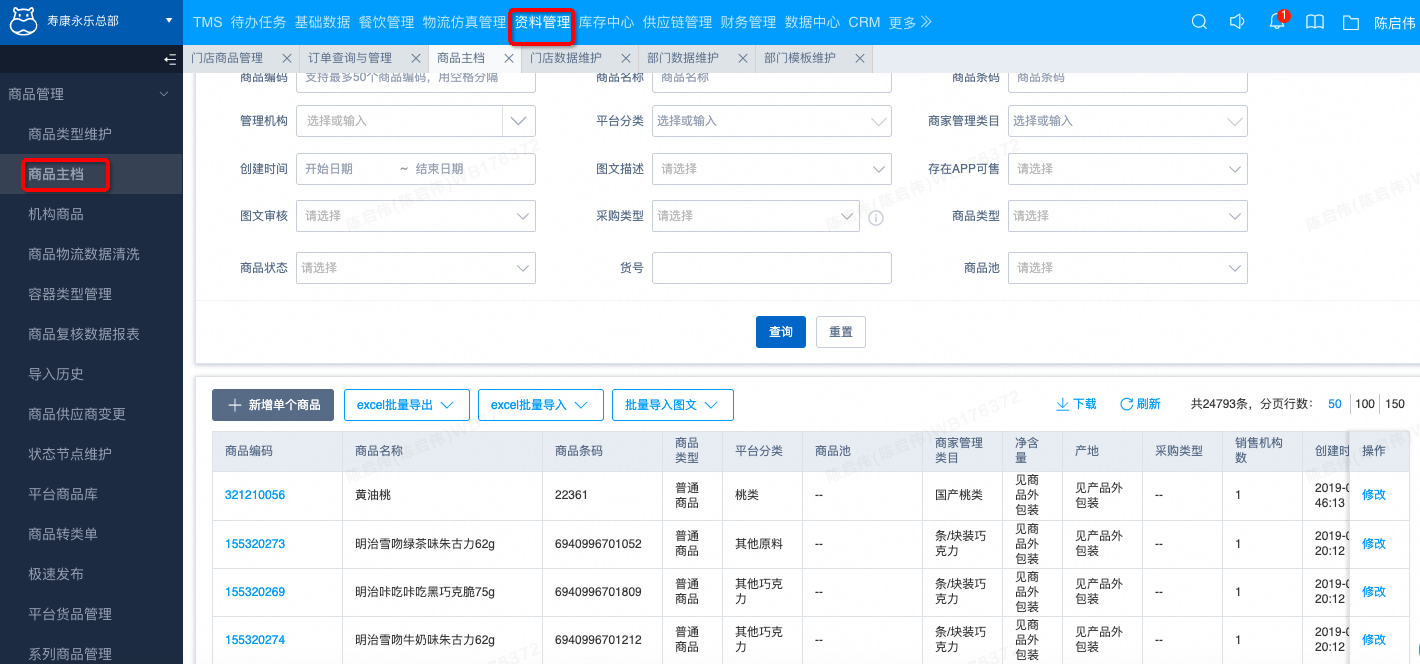The height and width of the screenshot is (664, 1420).
Task: Expand excel批量导出 dropdown button
Action: pyautogui.click(x=407, y=405)
